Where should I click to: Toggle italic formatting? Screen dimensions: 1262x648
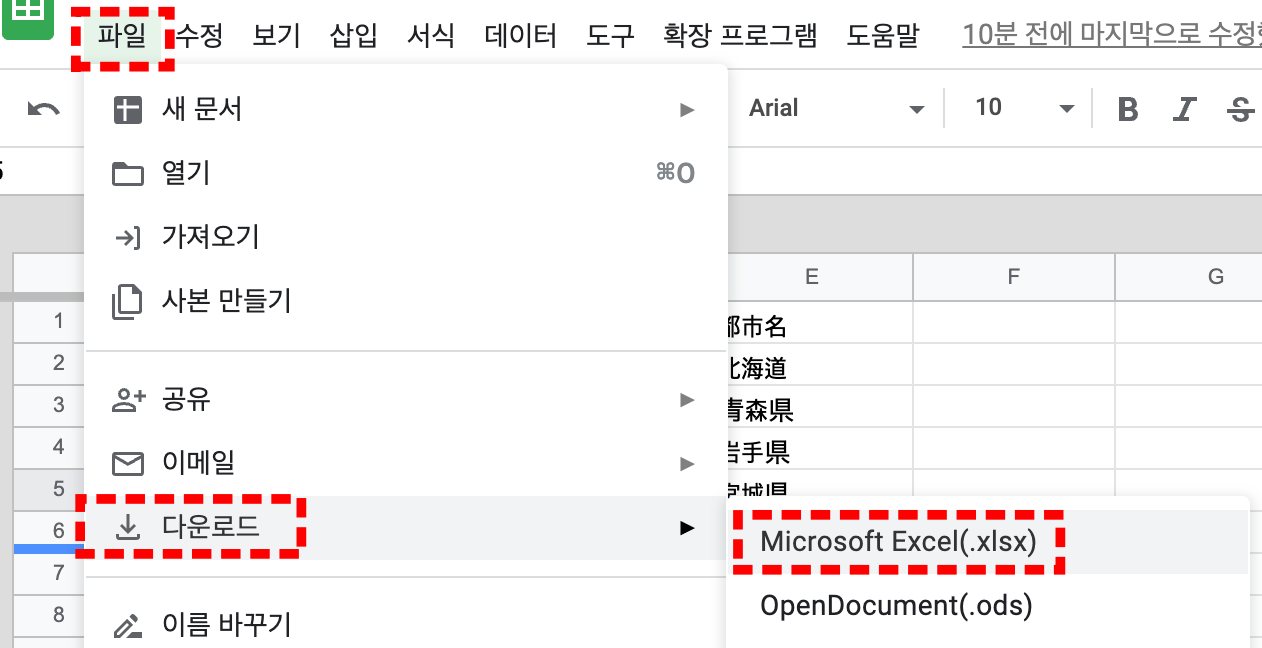point(1185,109)
